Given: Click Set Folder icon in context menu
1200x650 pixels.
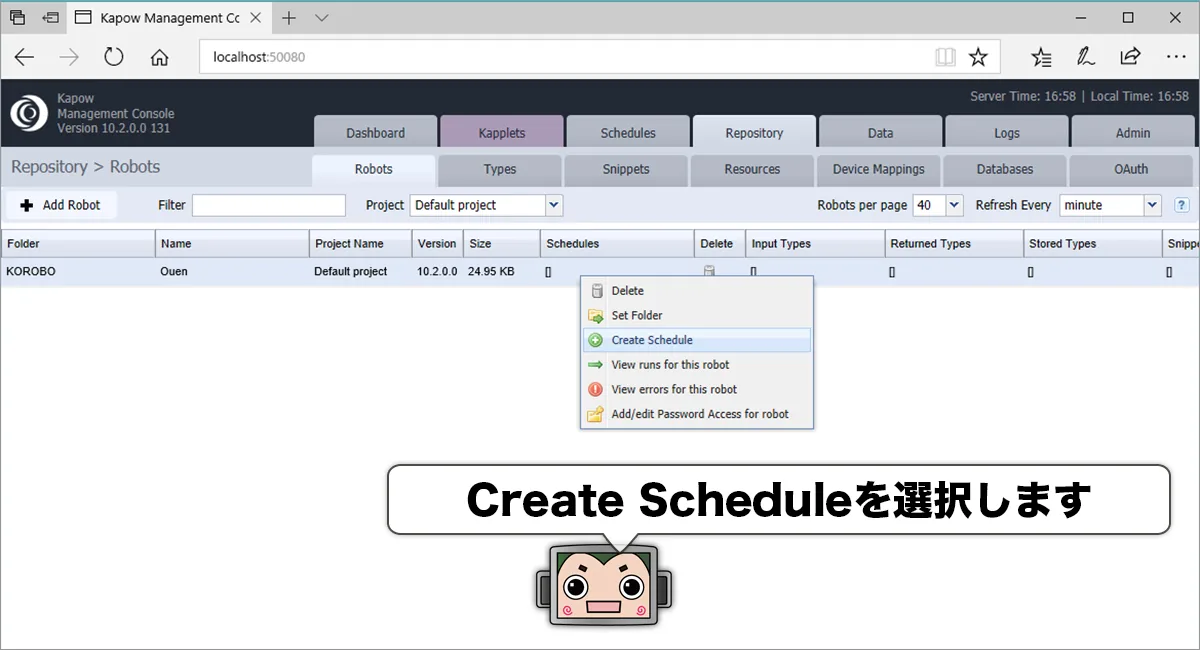Looking at the screenshot, I should pyautogui.click(x=596, y=315).
